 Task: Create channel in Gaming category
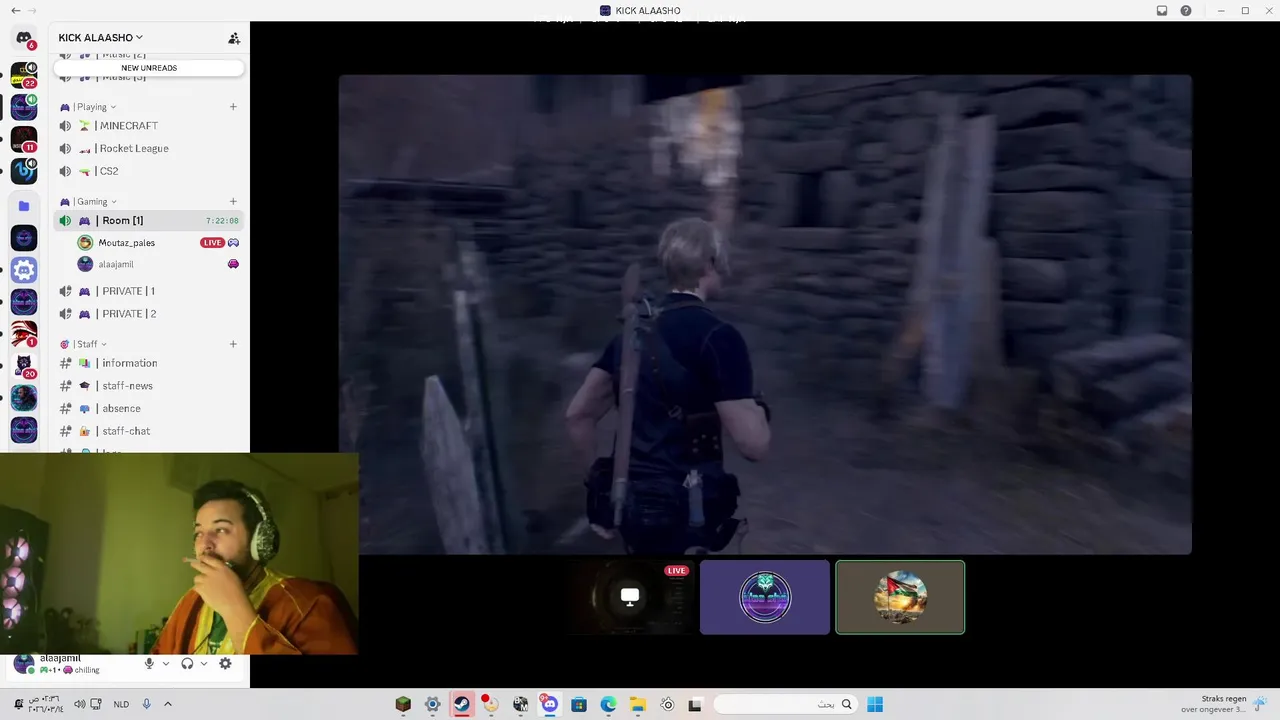pyautogui.click(x=233, y=202)
